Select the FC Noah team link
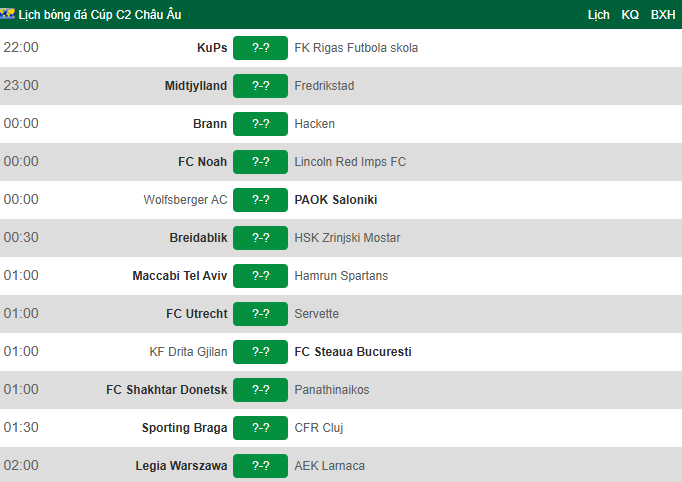The height and width of the screenshot is (482, 682). 202,162
